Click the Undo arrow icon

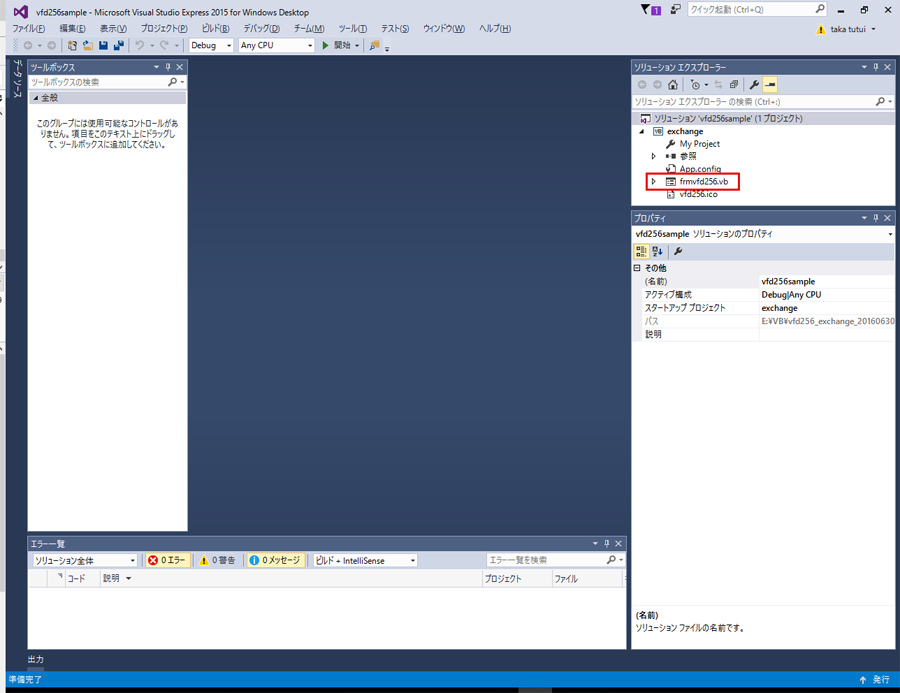(x=139, y=45)
